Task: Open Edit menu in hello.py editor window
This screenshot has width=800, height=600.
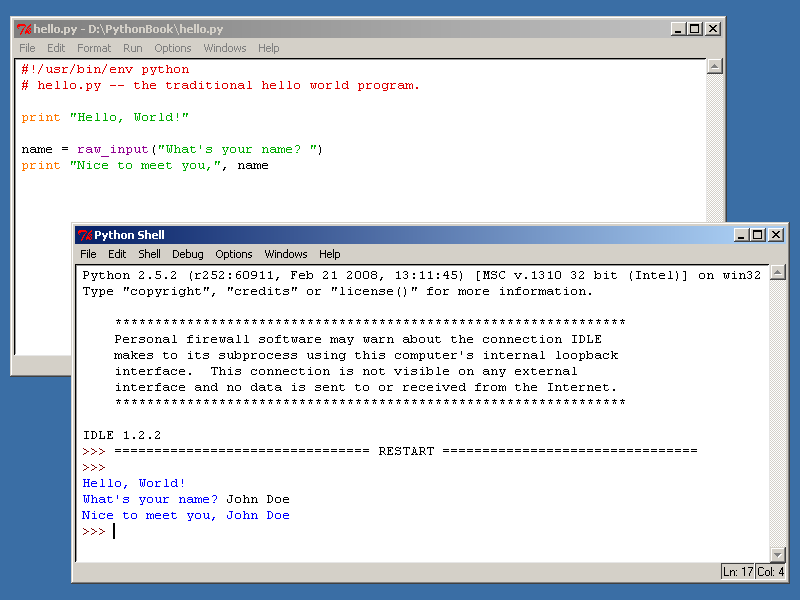Action: [56, 48]
